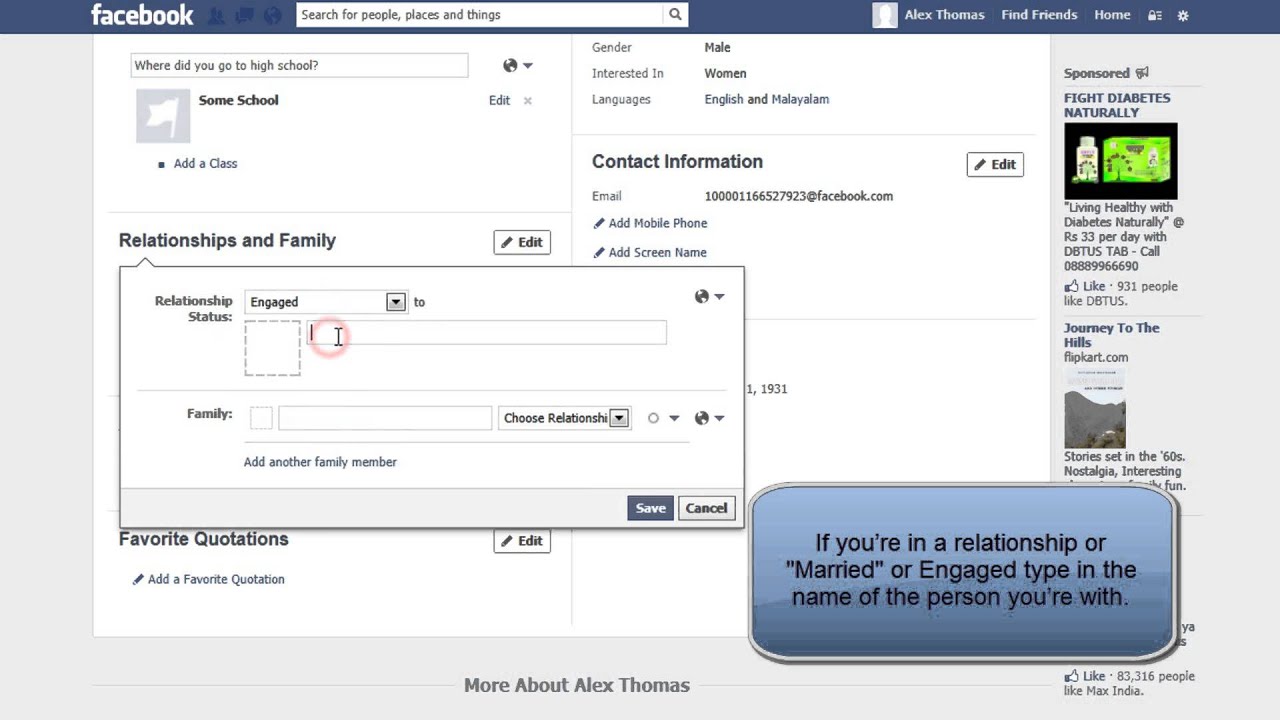1280x720 pixels.
Task: Open Alex Thomas profile link in header
Action: pyautogui.click(x=944, y=15)
